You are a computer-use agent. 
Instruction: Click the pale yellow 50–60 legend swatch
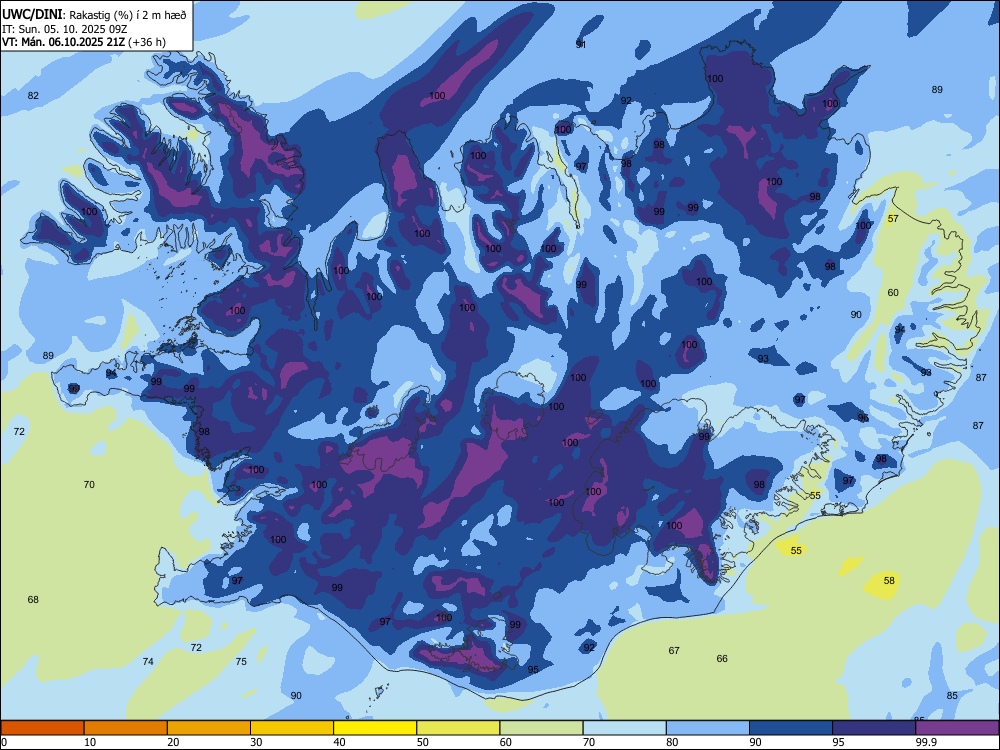pyautogui.click(x=458, y=728)
